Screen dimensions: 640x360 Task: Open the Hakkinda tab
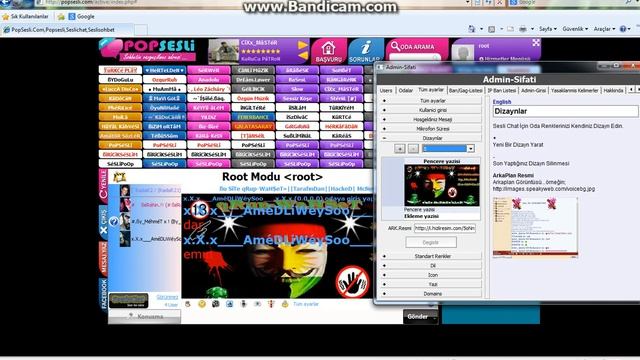(x=613, y=90)
